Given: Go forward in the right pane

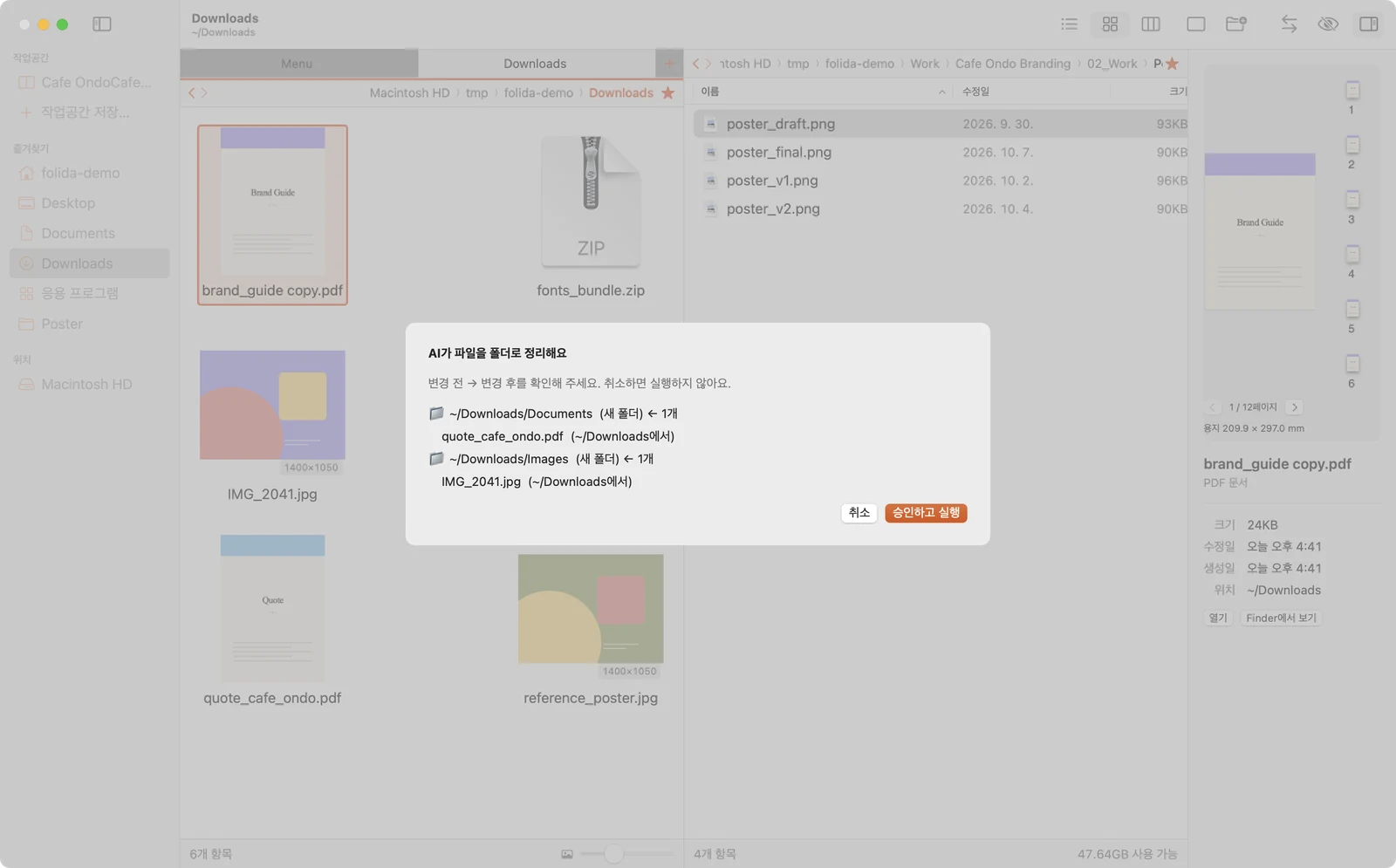Looking at the screenshot, I should [x=708, y=64].
